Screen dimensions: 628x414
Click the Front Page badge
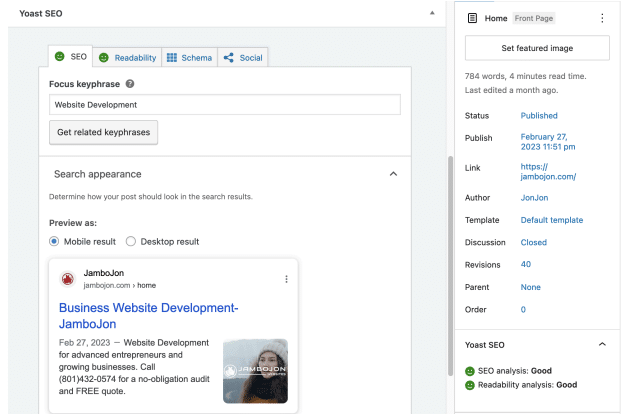533,18
